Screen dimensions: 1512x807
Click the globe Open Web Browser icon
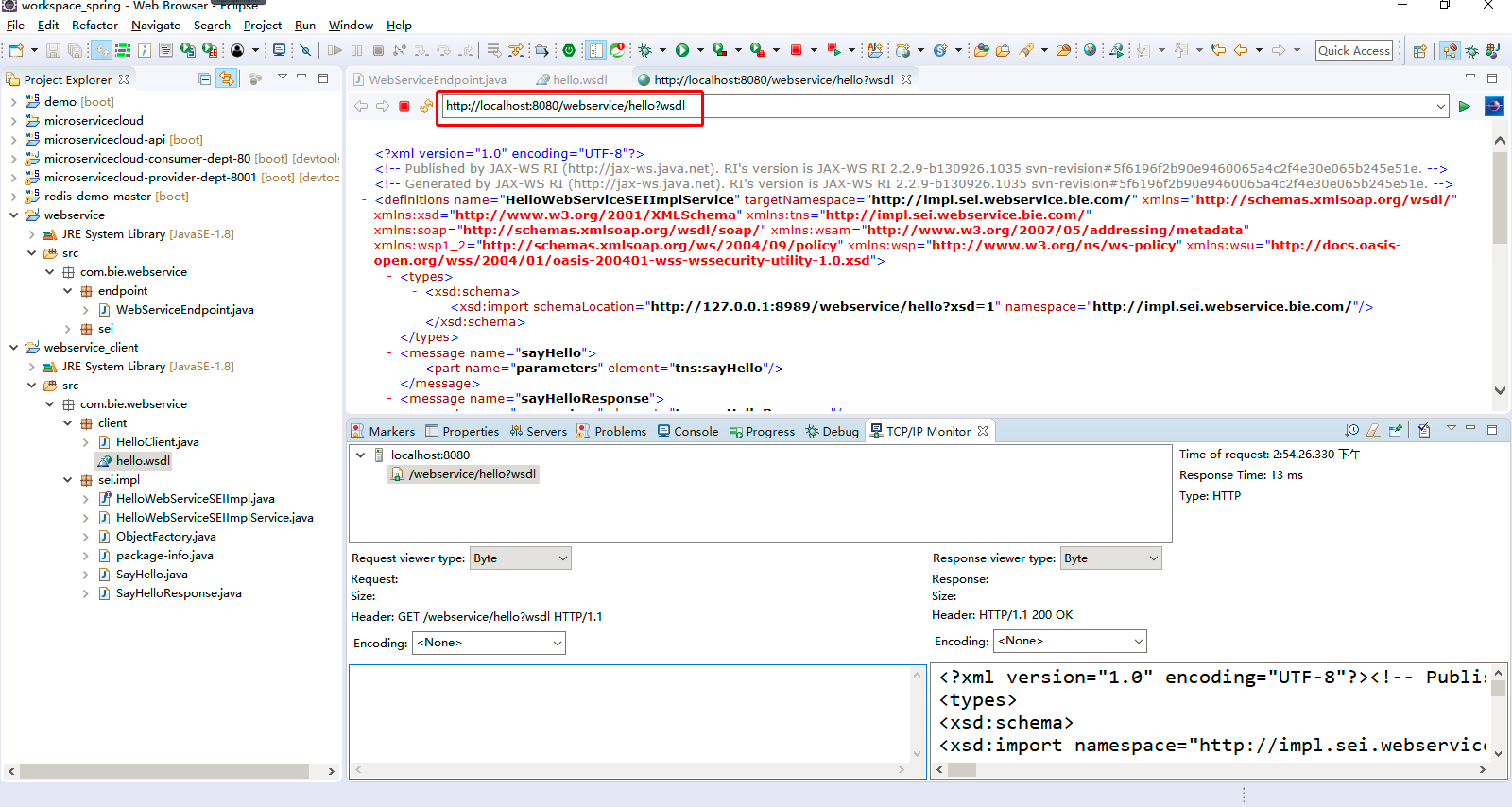coord(1090,50)
